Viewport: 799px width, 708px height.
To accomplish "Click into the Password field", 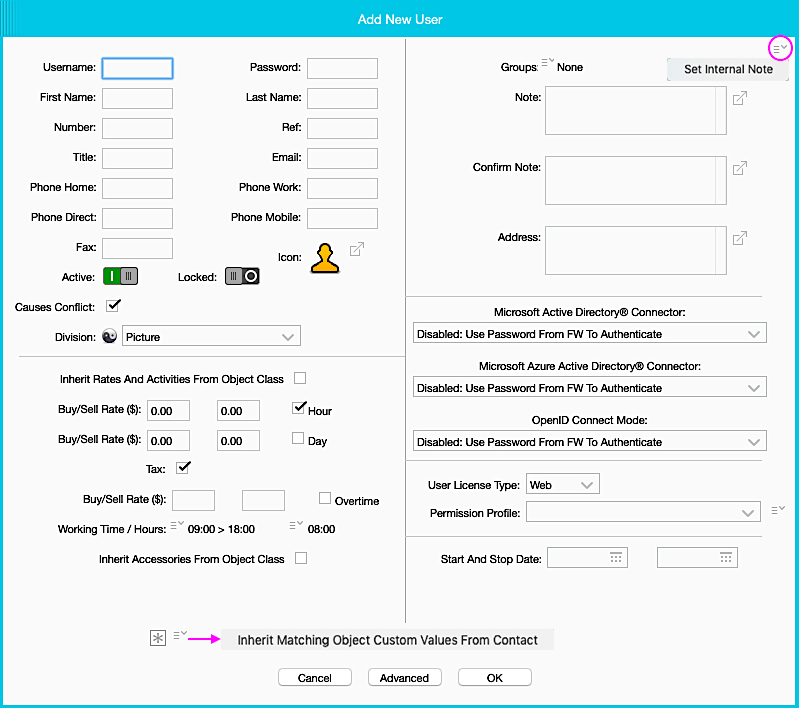I will (x=342, y=68).
